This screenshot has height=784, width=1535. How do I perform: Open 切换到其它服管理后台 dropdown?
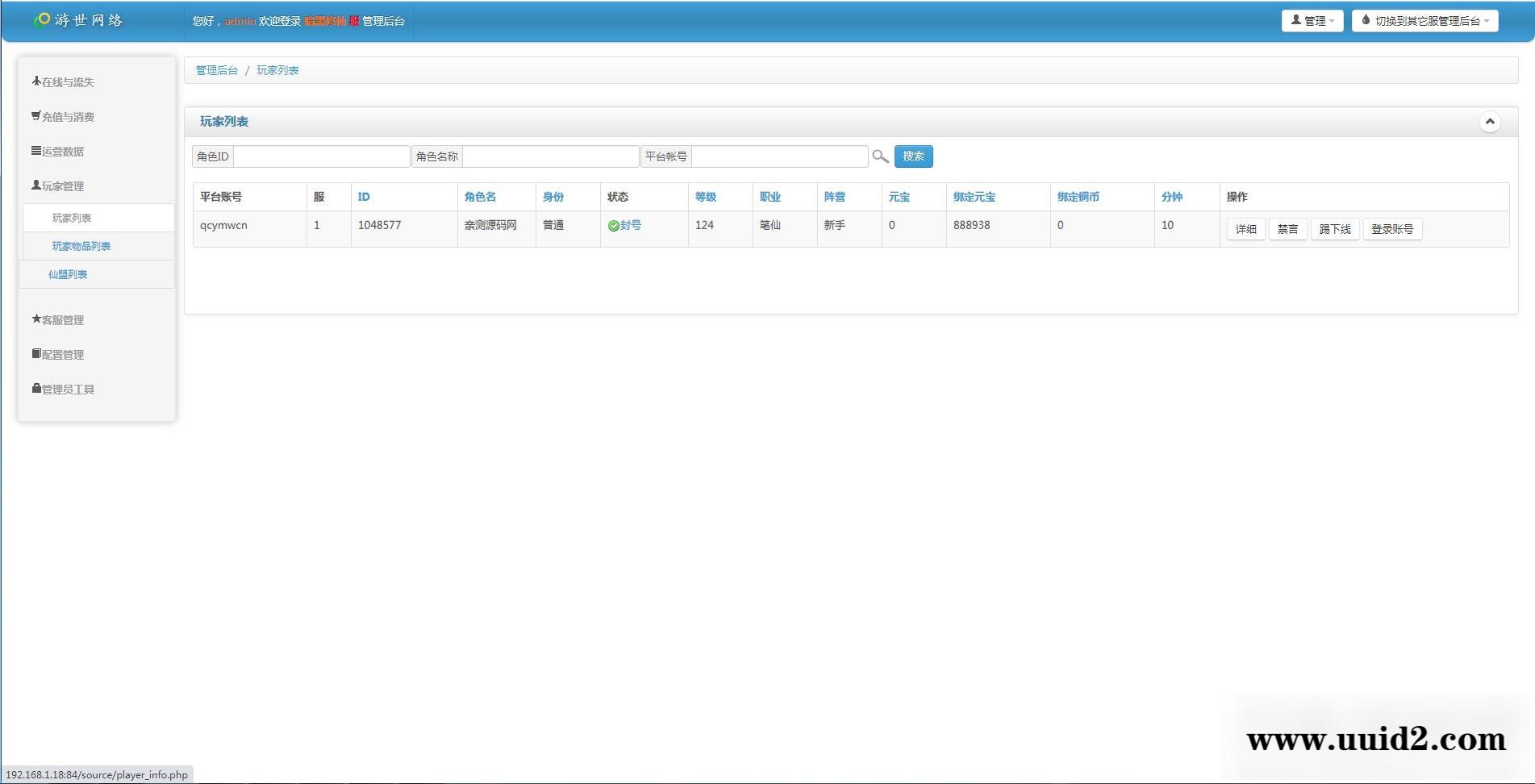coord(1424,21)
